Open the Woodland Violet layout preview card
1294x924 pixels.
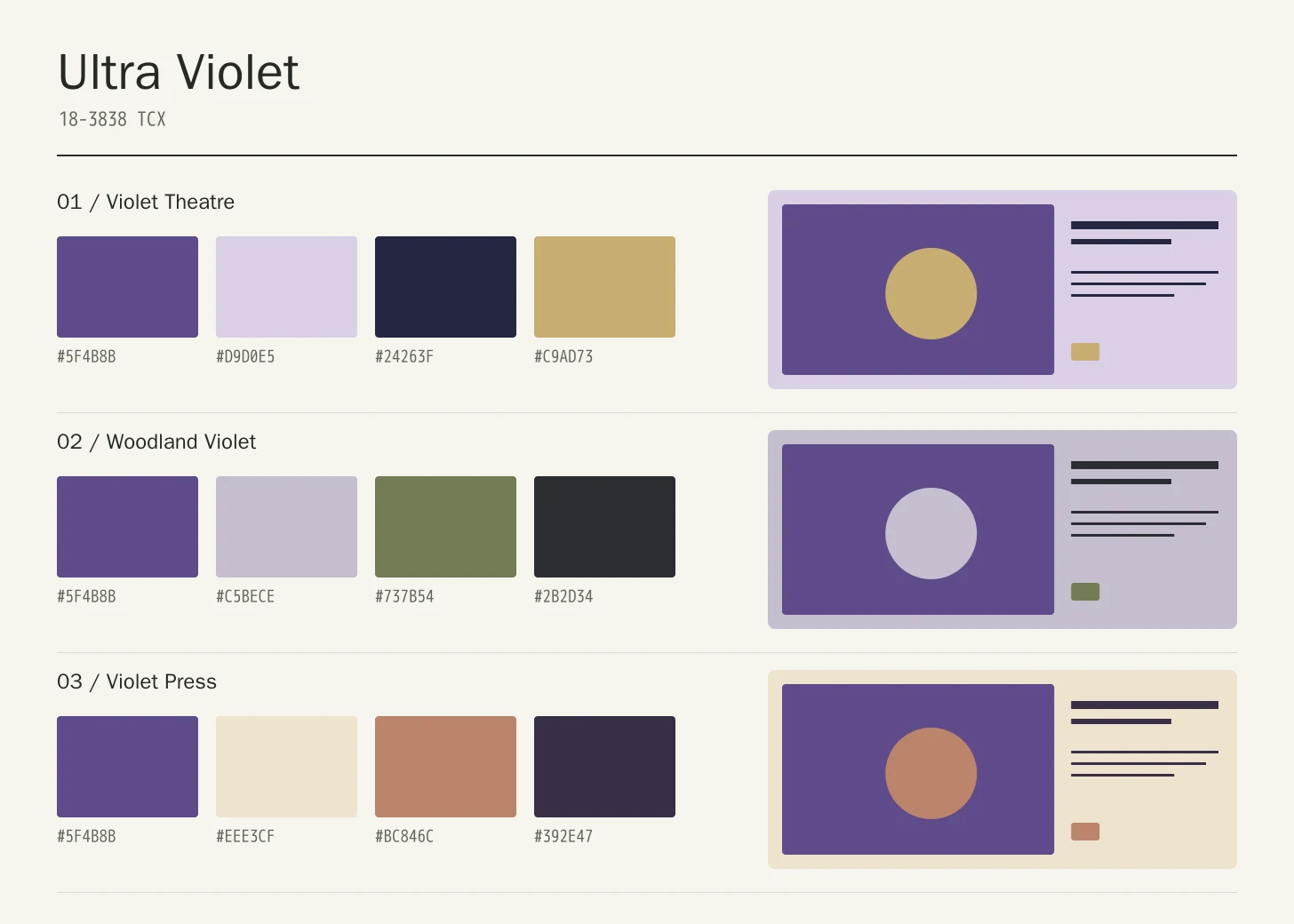tap(1002, 530)
